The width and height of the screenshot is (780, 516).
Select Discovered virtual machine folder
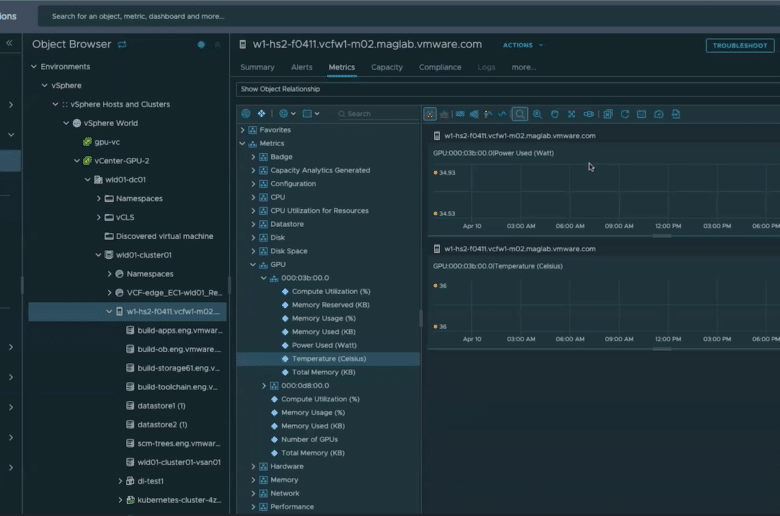[x=164, y=236]
